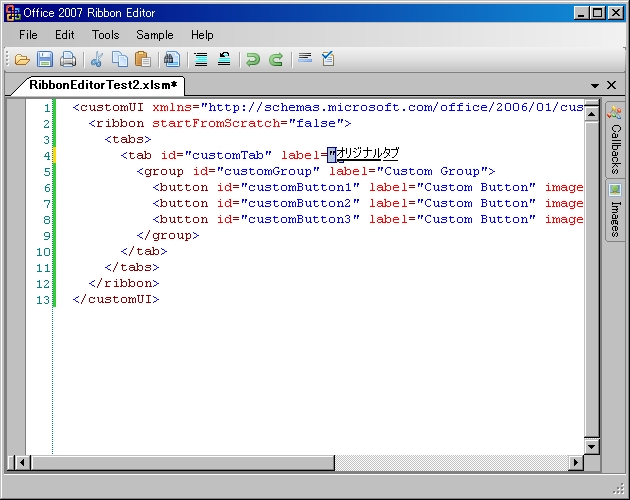Click the uncomment lines toolbar icon
Viewport: 630px width, 500px height.
click(224, 60)
